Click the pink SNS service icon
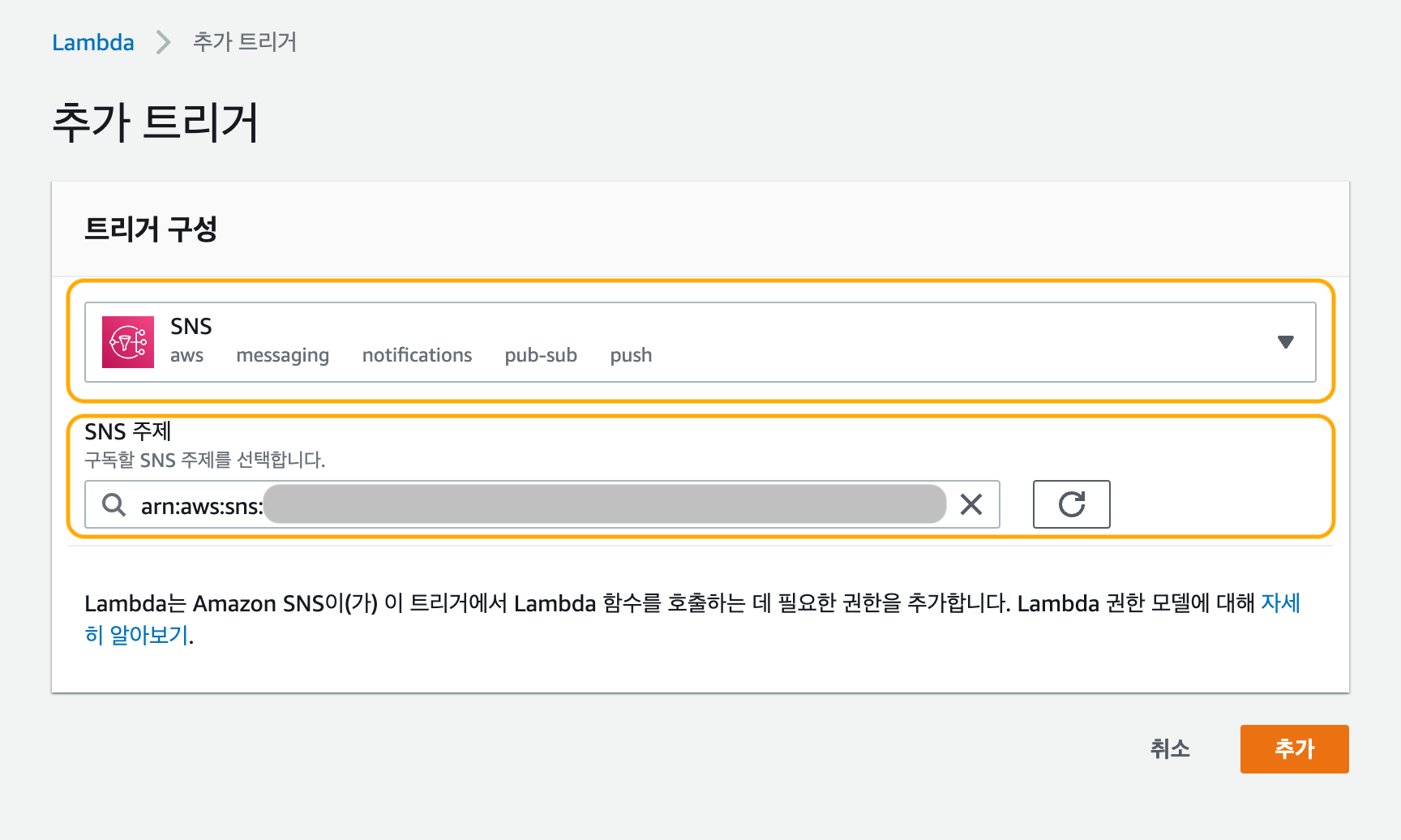1401x840 pixels. point(128,342)
